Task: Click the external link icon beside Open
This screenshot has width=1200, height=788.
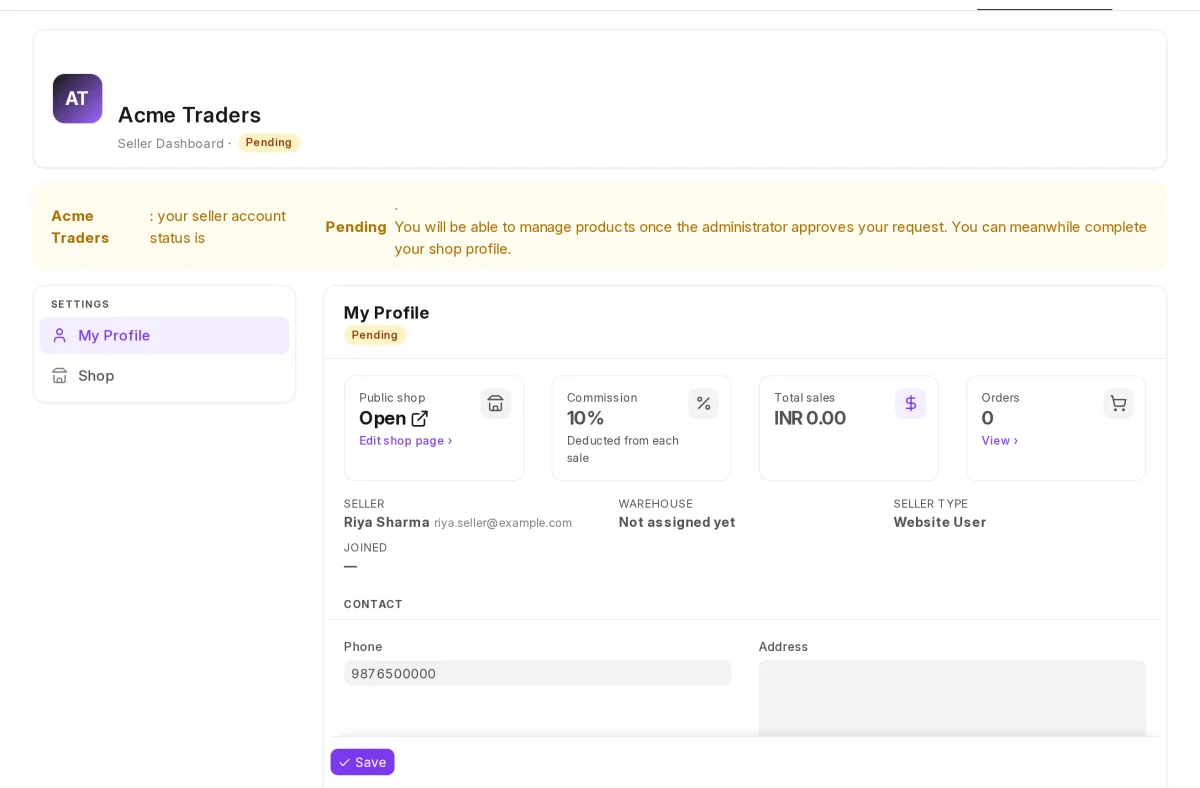Action: coord(420,418)
